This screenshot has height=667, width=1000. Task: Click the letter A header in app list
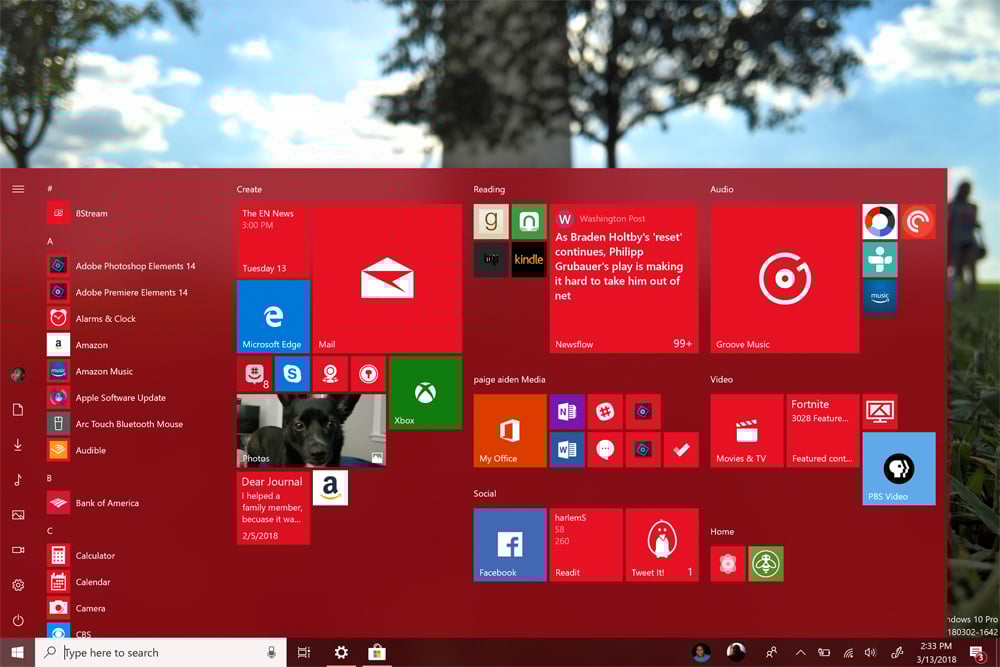[x=50, y=241]
